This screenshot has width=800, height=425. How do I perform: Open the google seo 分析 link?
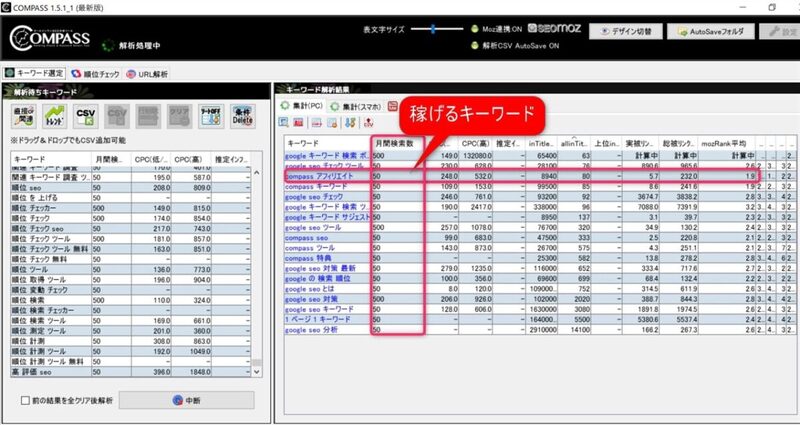[x=311, y=330]
